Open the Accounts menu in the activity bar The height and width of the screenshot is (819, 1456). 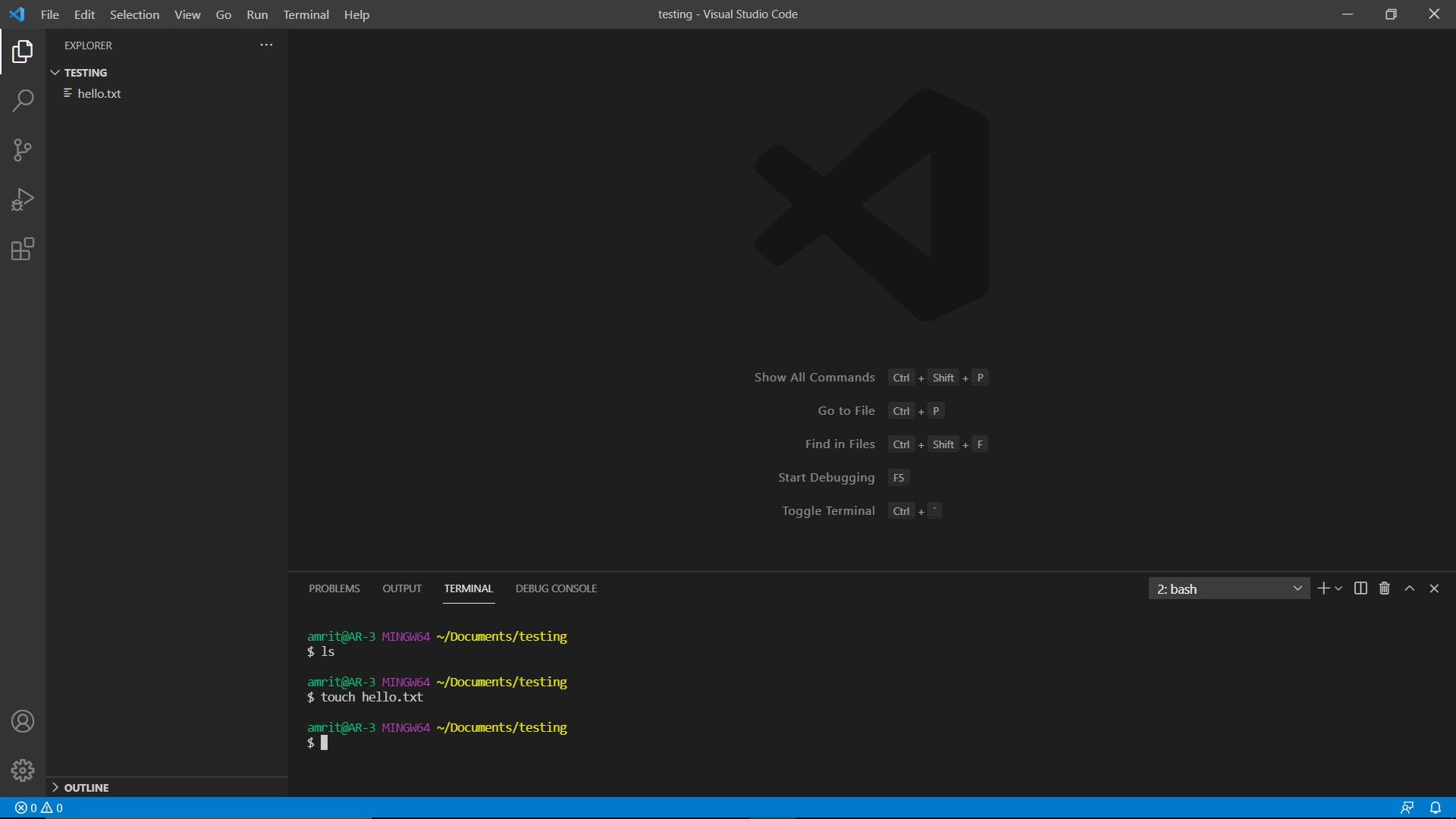tap(23, 721)
